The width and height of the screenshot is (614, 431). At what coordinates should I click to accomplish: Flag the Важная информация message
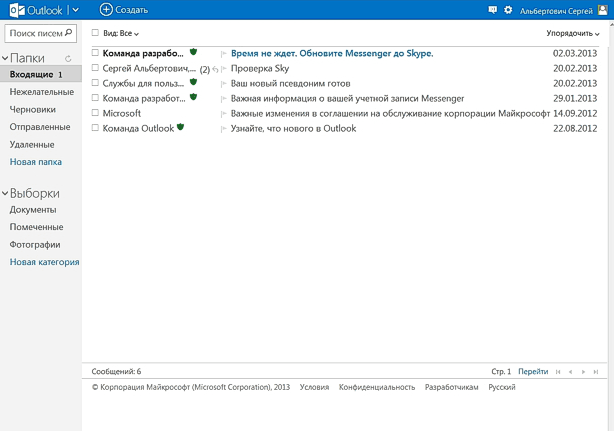pyautogui.click(x=224, y=99)
